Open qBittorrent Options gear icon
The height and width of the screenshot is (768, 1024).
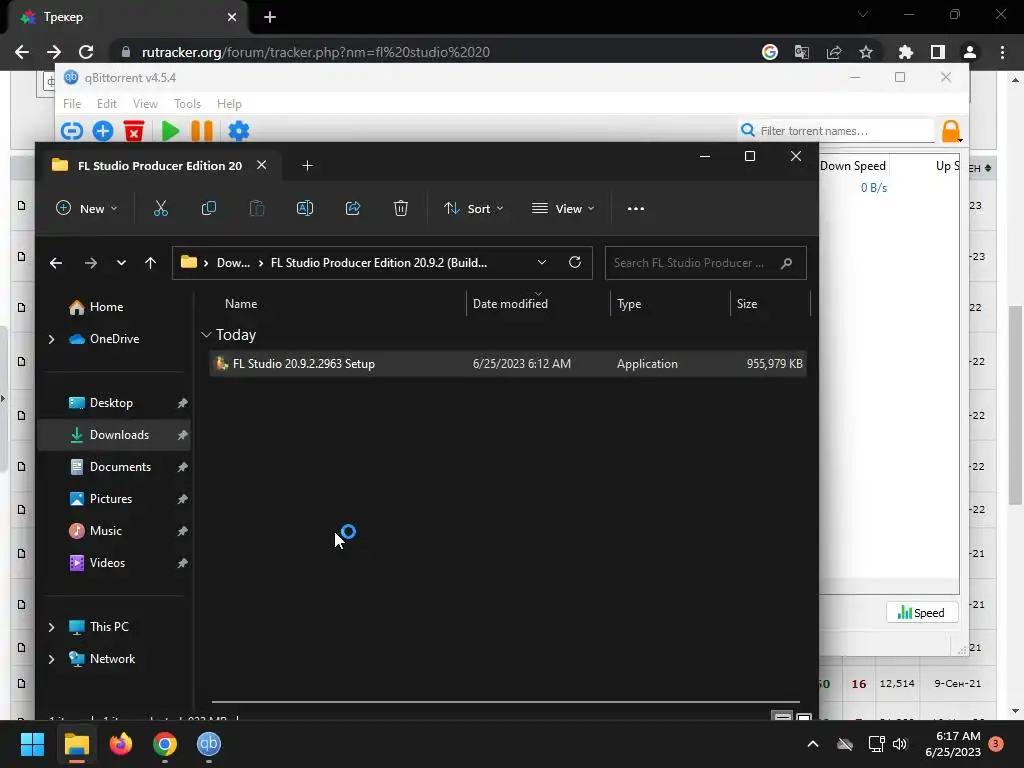[x=238, y=131]
